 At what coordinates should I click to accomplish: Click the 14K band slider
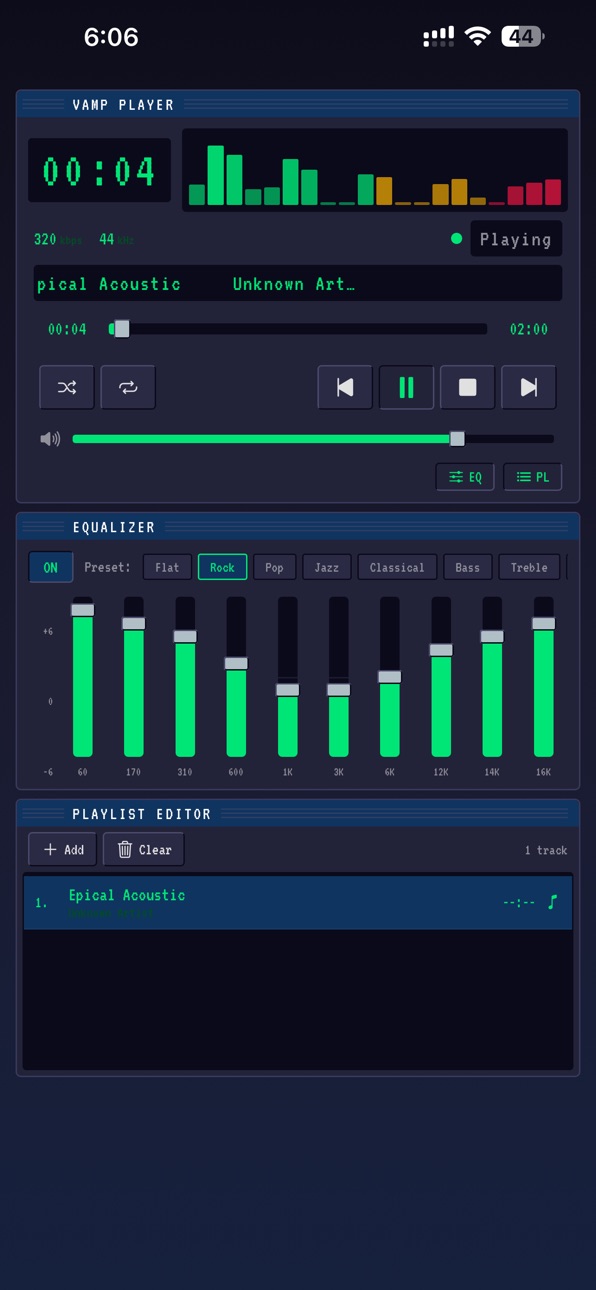[492, 677]
